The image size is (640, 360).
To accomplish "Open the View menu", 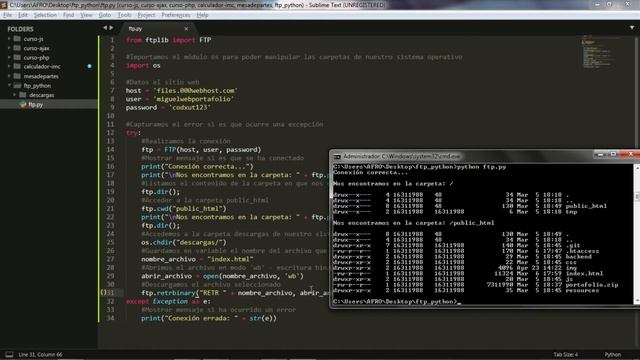I will [x=86, y=15].
